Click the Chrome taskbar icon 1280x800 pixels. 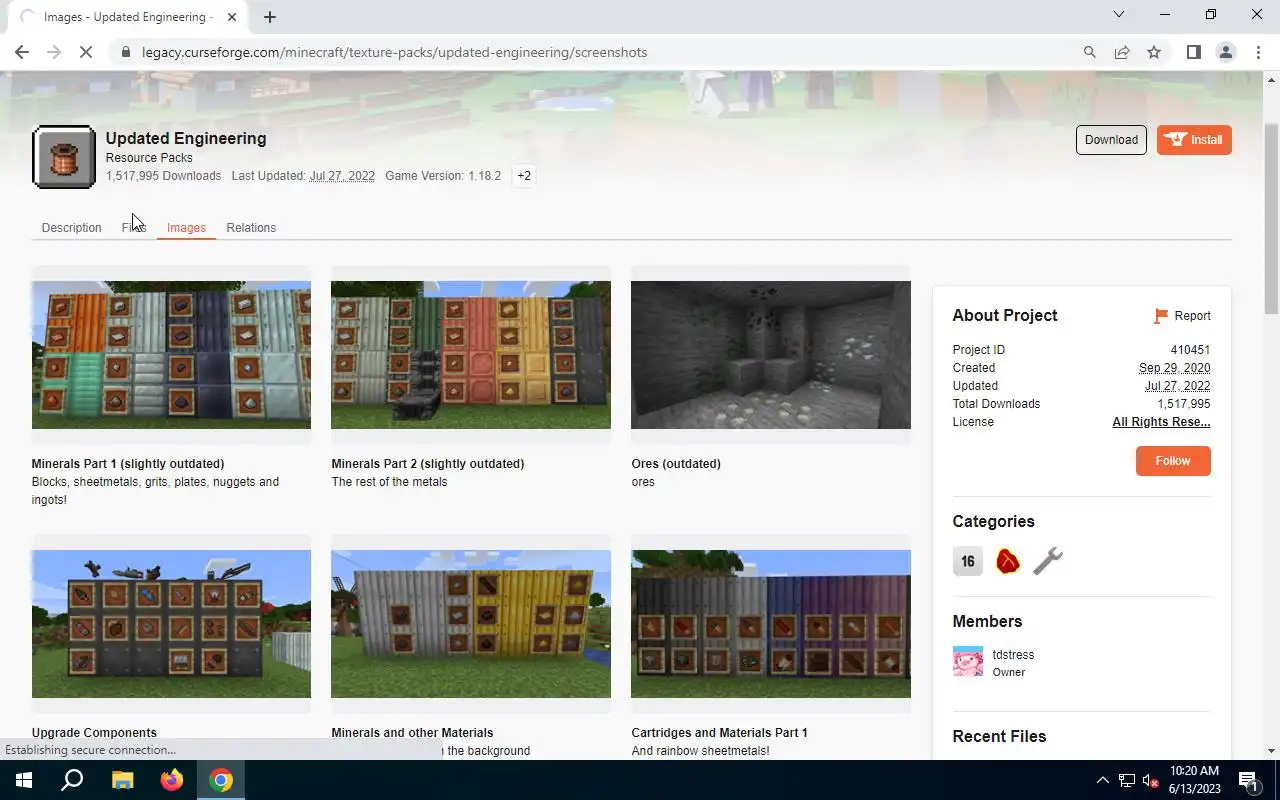(221, 780)
